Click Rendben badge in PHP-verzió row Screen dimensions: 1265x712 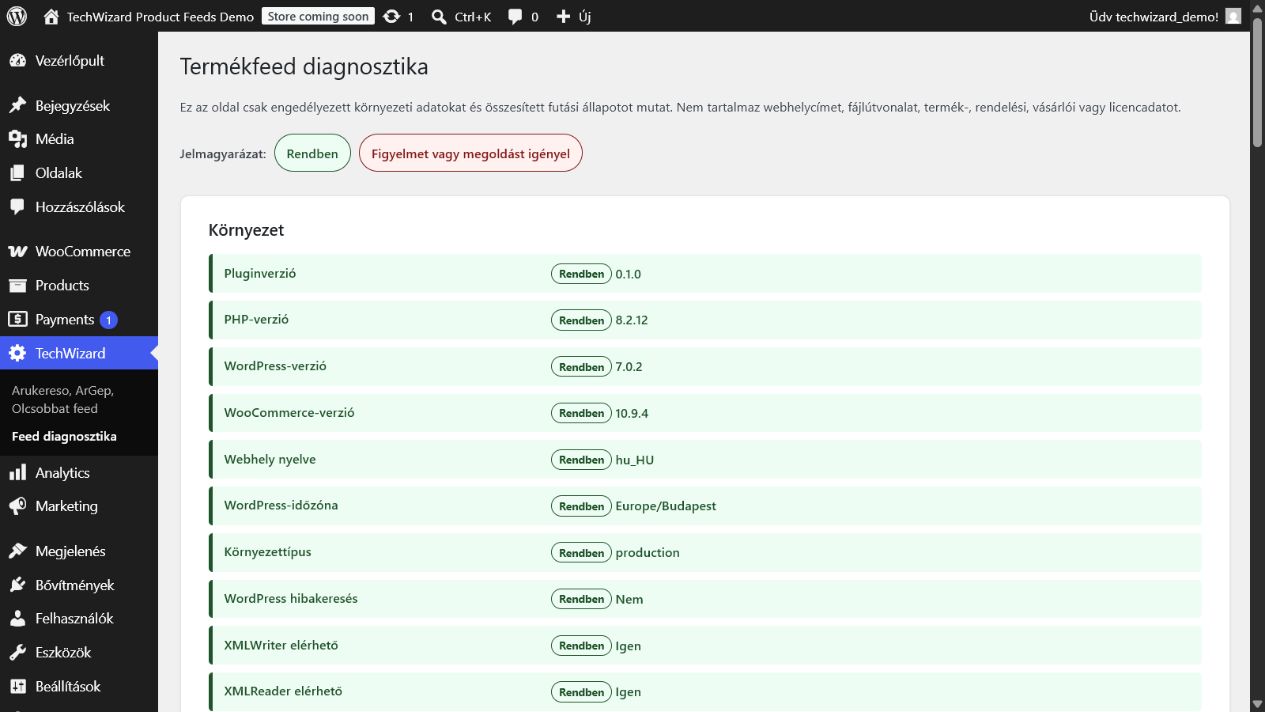coord(581,321)
